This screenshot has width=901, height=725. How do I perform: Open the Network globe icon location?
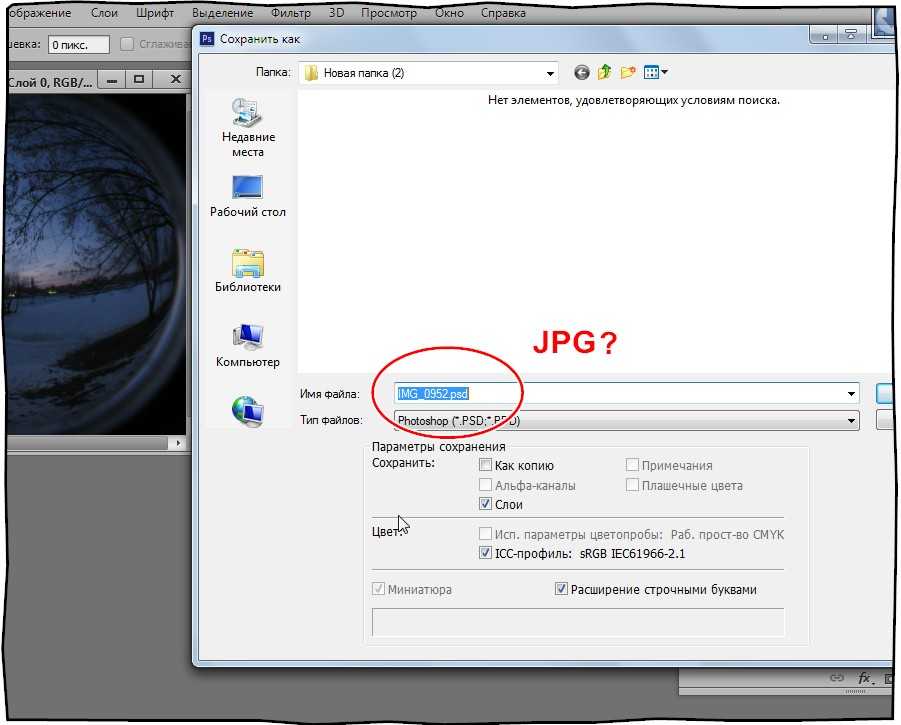(x=248, y=411)
